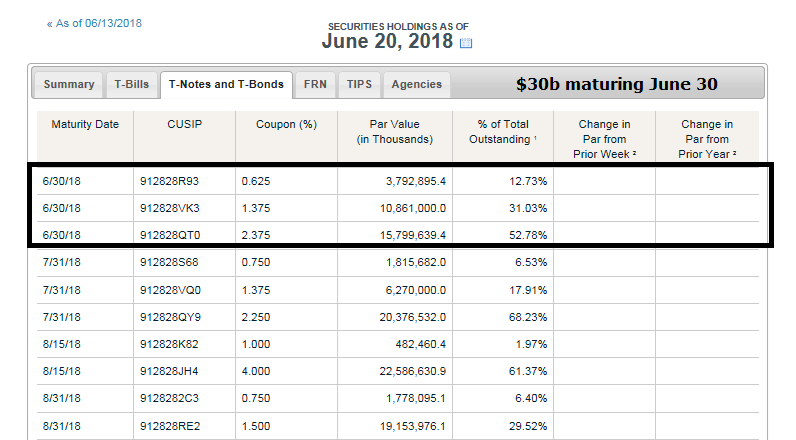Click the % of Total Outstanding header
The height and width of the screenshot is (440, 796).
coord(503,131)
